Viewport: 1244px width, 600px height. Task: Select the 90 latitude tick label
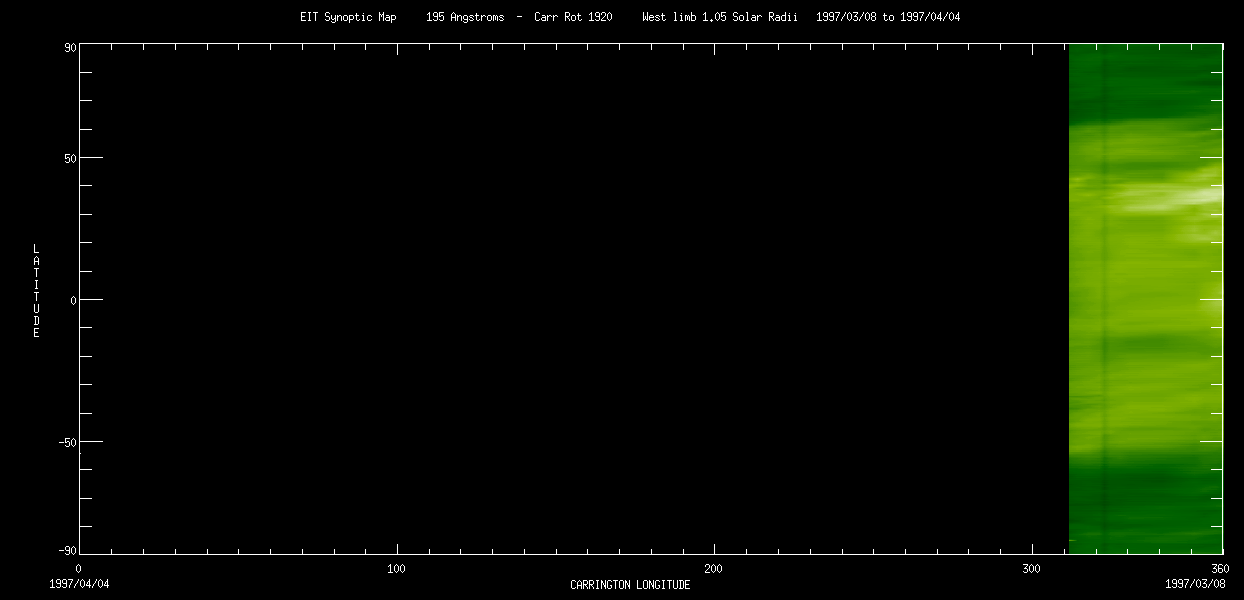pyautogui.click(x=71, y=47)
